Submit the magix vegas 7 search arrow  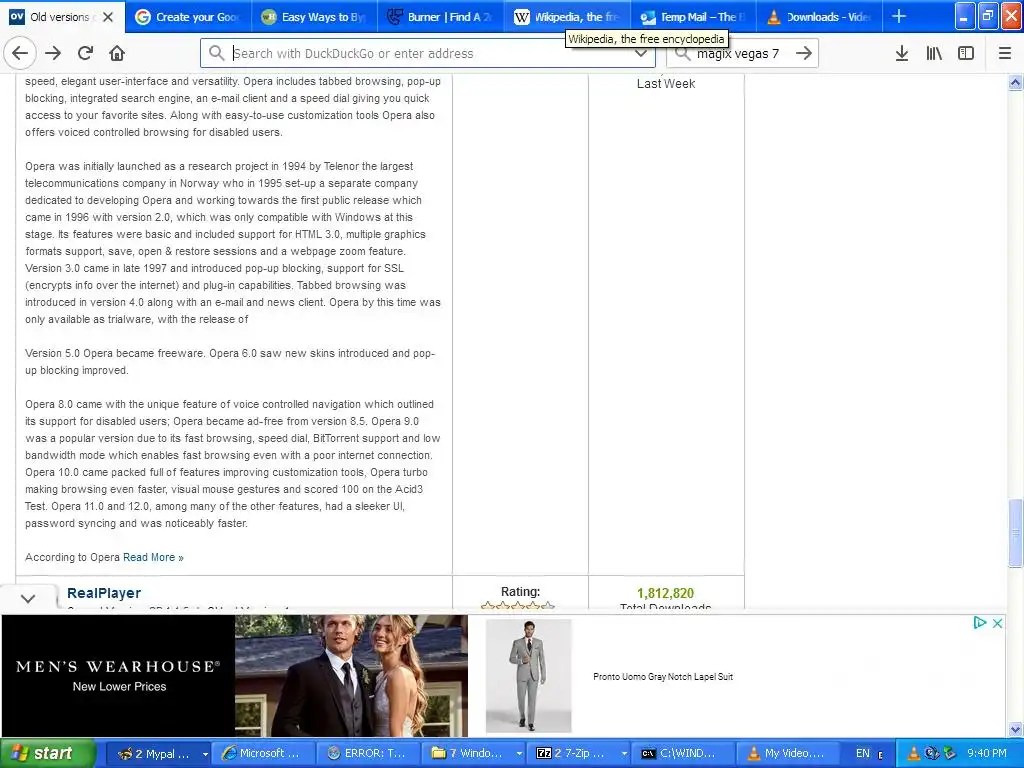tap(804, 54)
